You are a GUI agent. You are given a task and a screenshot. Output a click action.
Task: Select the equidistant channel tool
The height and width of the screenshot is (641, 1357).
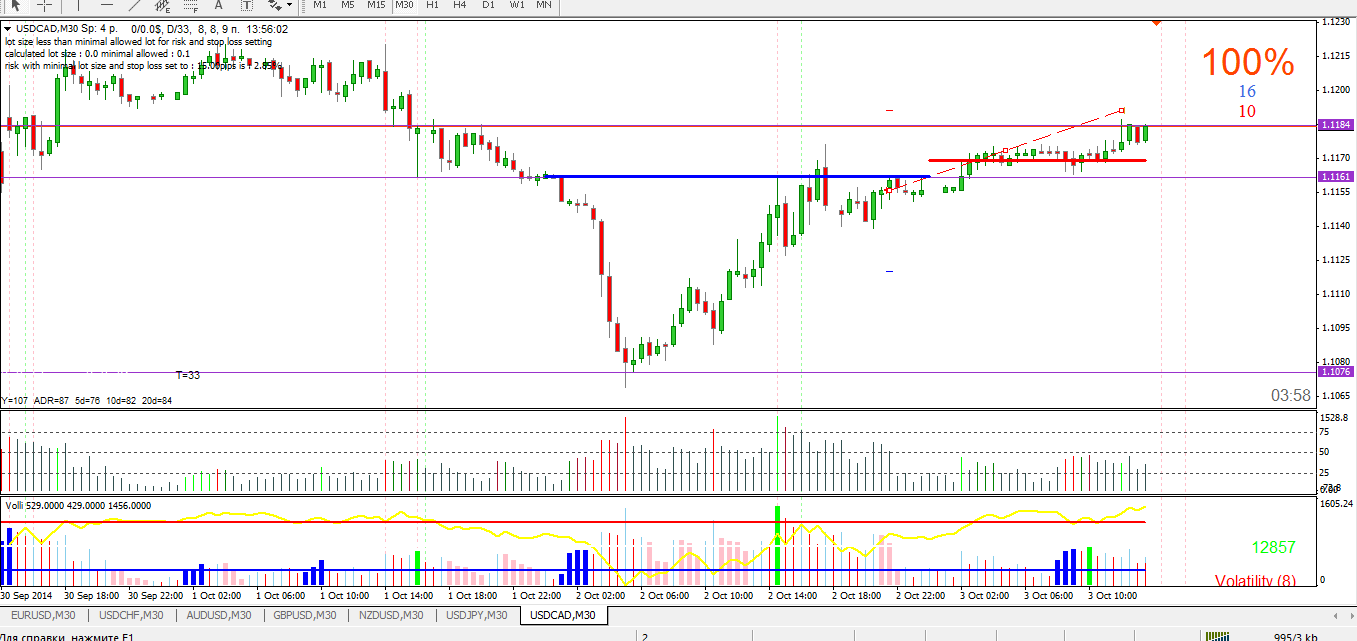(163, 5)
